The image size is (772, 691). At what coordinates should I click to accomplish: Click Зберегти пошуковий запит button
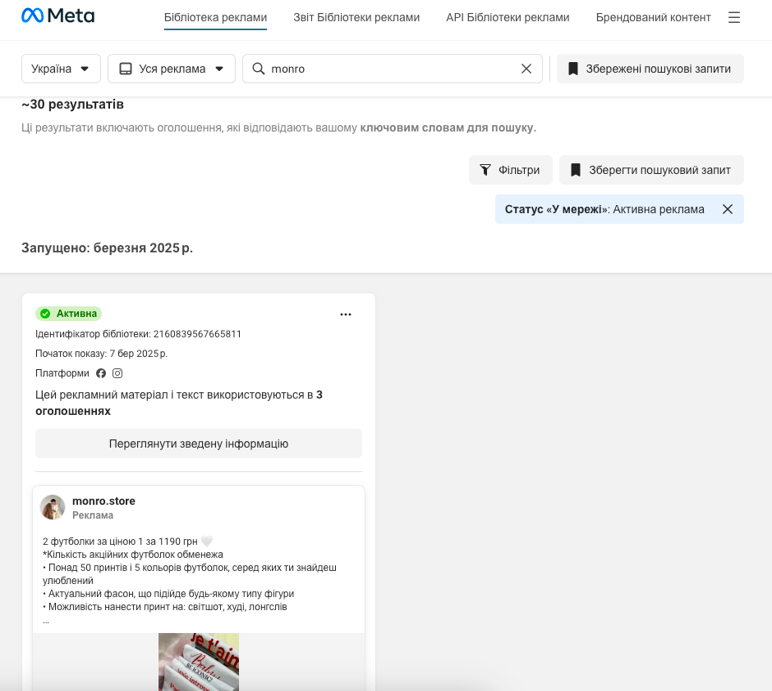pos(651,170)
